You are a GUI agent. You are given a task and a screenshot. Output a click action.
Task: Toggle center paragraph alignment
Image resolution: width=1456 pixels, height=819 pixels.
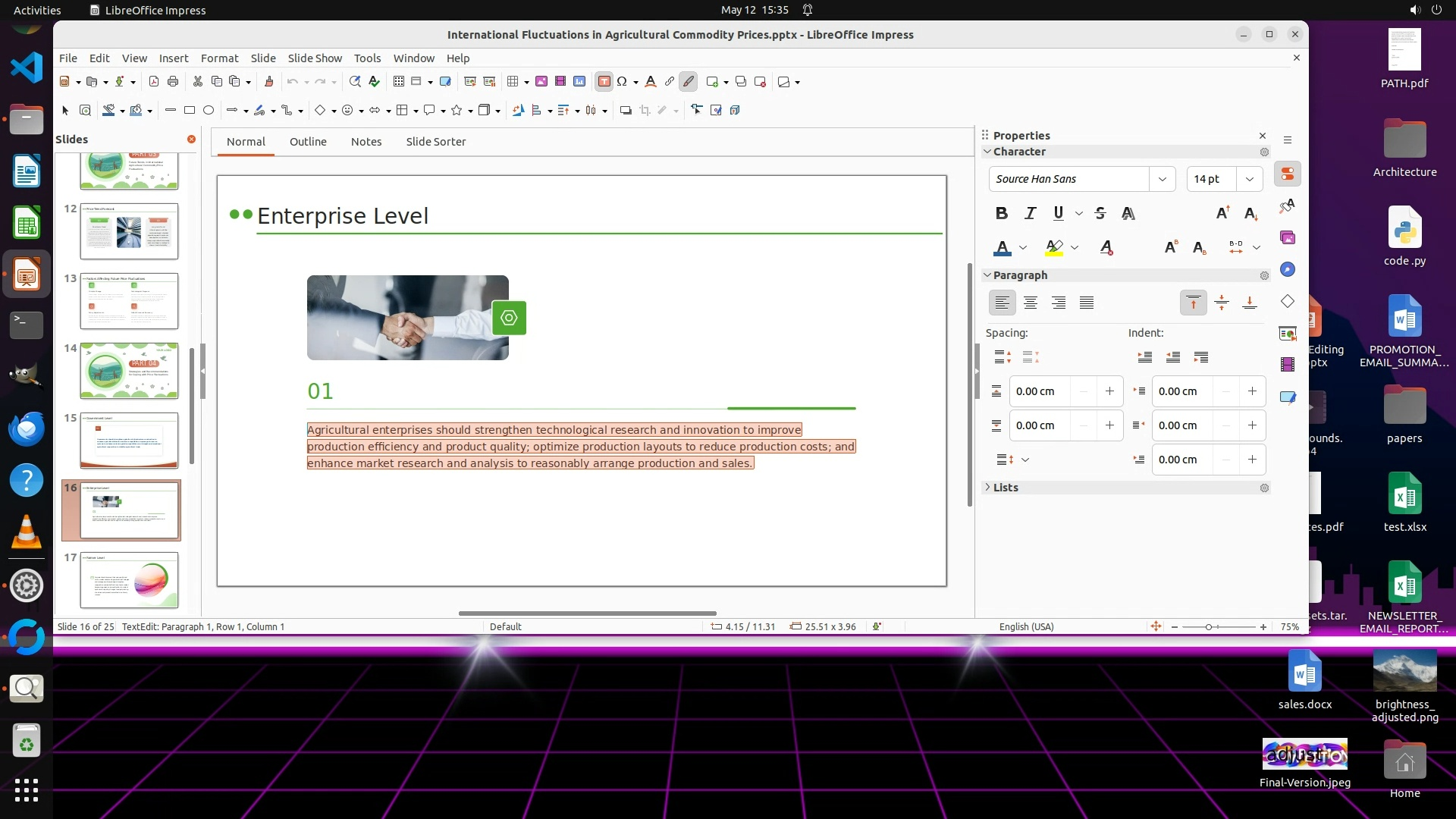(1030, 303)
